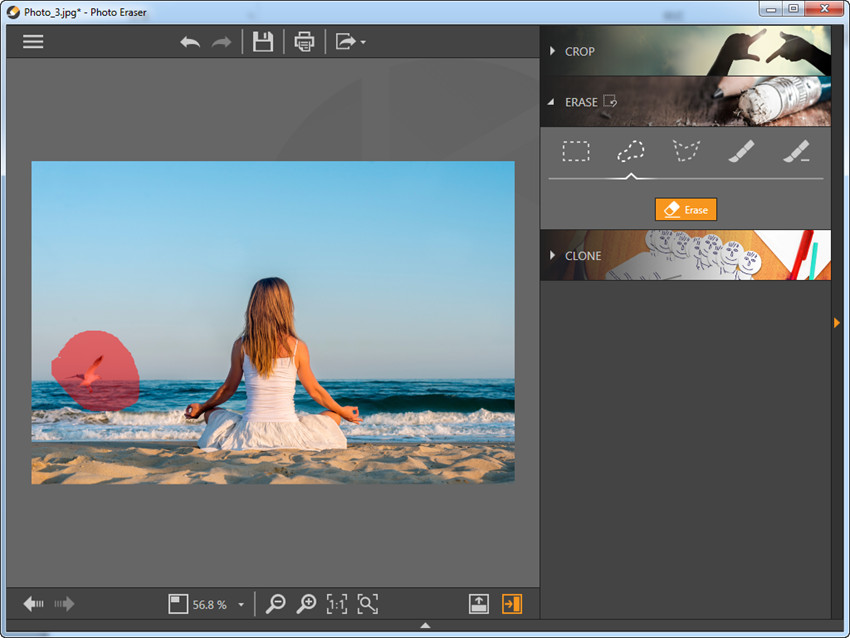Undo the last action
Screen dimensions: 850x638
click(190, 42)
